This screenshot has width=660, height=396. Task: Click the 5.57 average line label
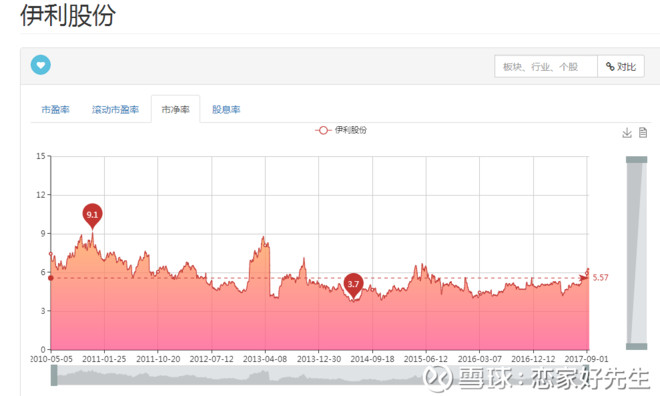(600, 277)
